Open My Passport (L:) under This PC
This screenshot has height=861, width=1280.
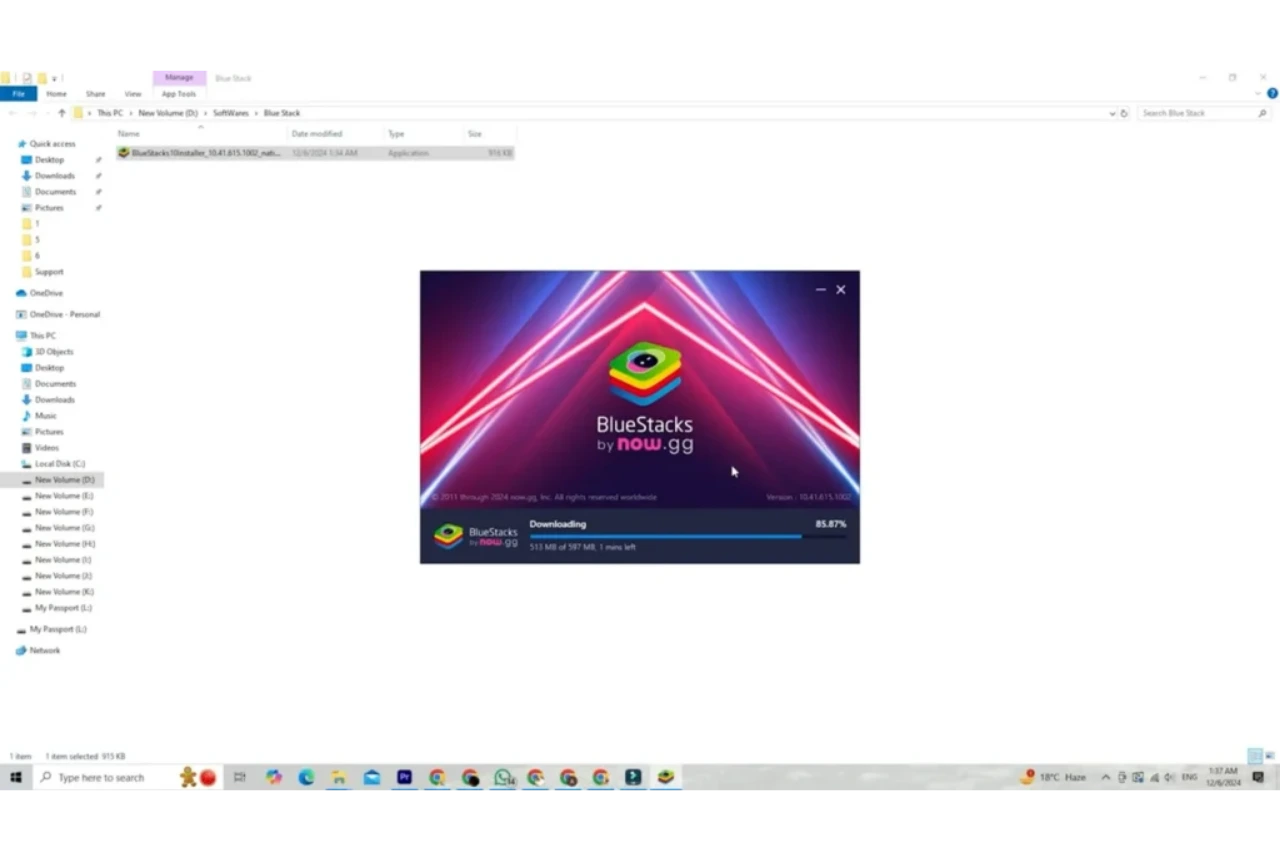tap(63, 608)
